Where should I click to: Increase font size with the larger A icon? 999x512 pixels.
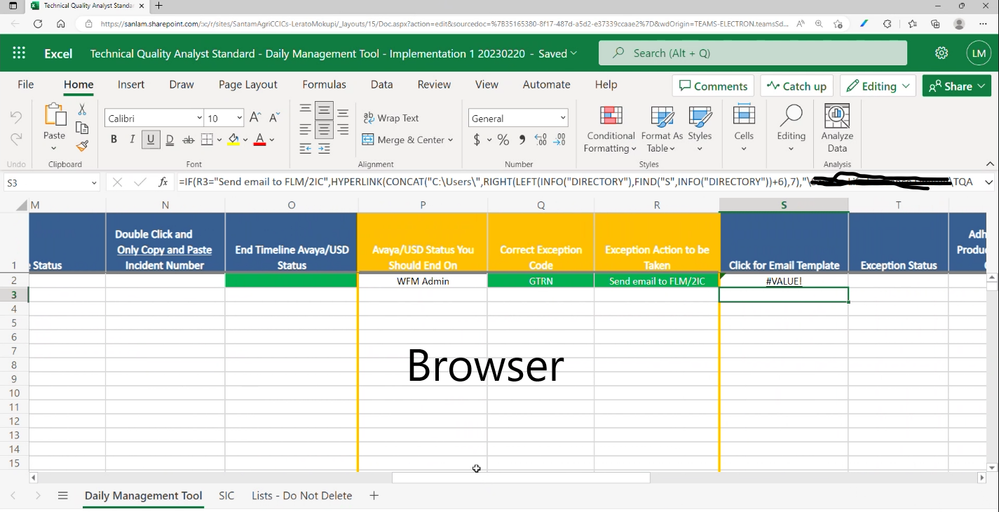pyautogui.click(x=255, y=118)
